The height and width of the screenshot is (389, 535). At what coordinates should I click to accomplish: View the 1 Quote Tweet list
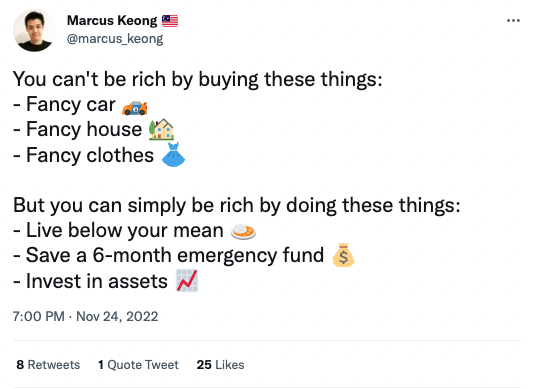pyautogui.click(x=138, y=365)
